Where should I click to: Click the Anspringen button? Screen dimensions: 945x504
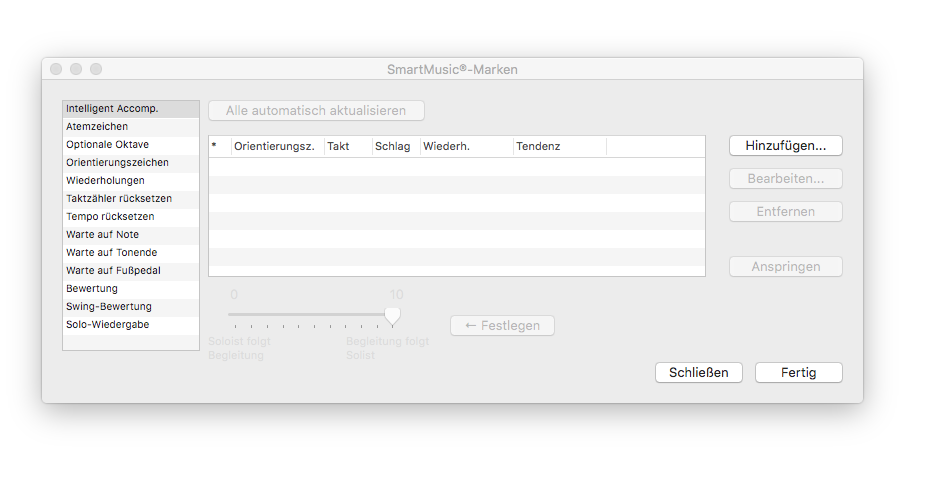pos(785,266)
